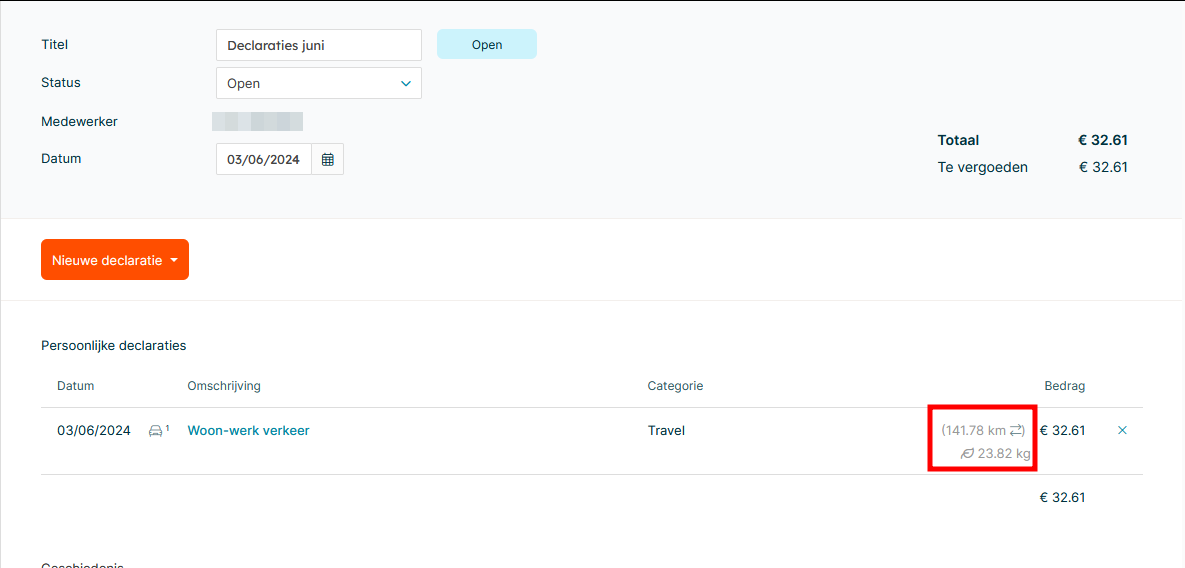Click the caret on the Nieuwe declaratie button

(x=175, y=261)
